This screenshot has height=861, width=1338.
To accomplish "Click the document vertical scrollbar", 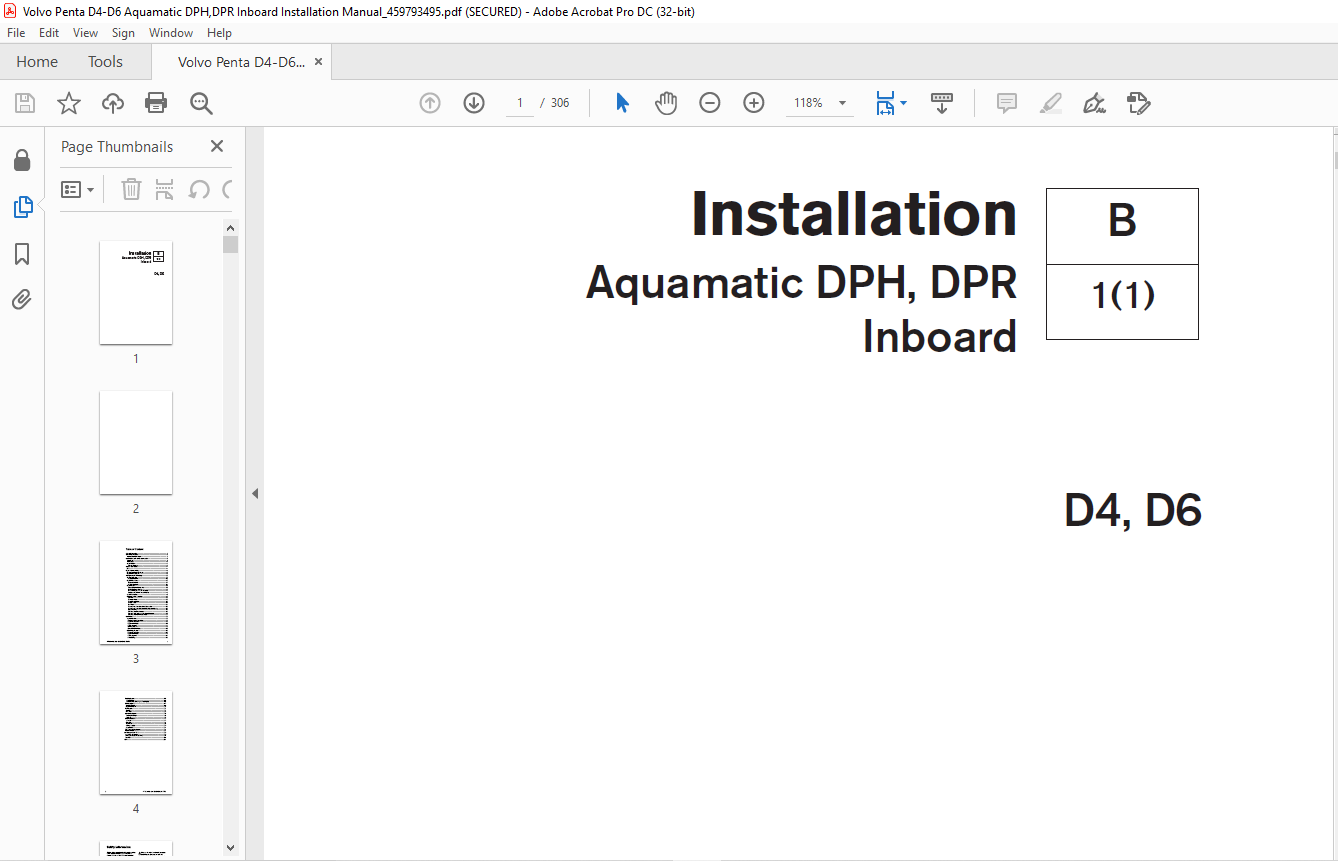I will pyautogui.click(x=1335, y=160).
